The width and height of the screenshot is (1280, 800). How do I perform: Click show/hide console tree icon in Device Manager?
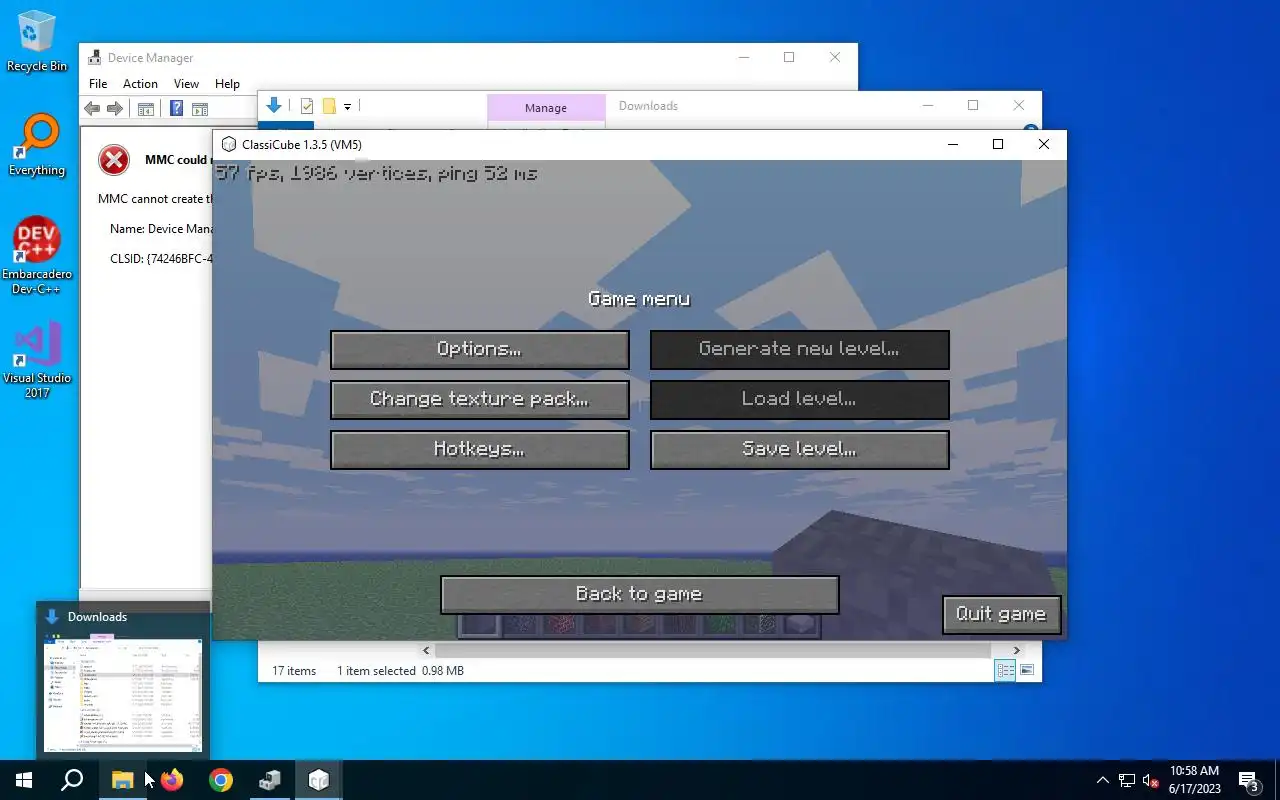tap(146, 109)
